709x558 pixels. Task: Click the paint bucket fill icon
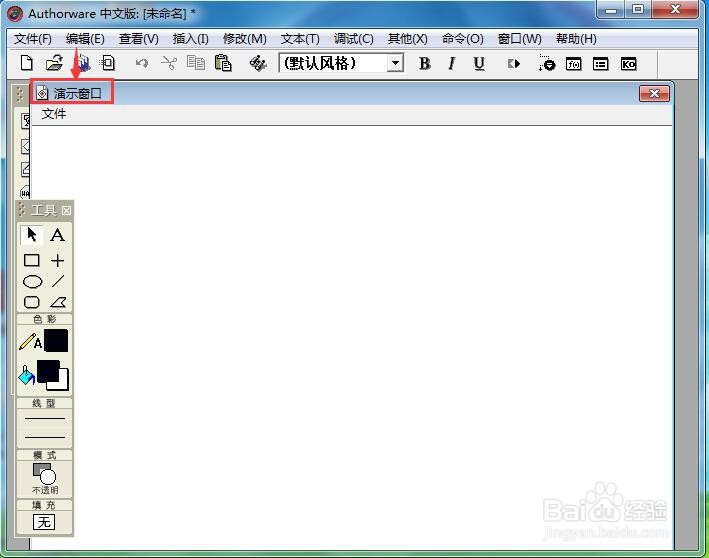pos(26,375)
